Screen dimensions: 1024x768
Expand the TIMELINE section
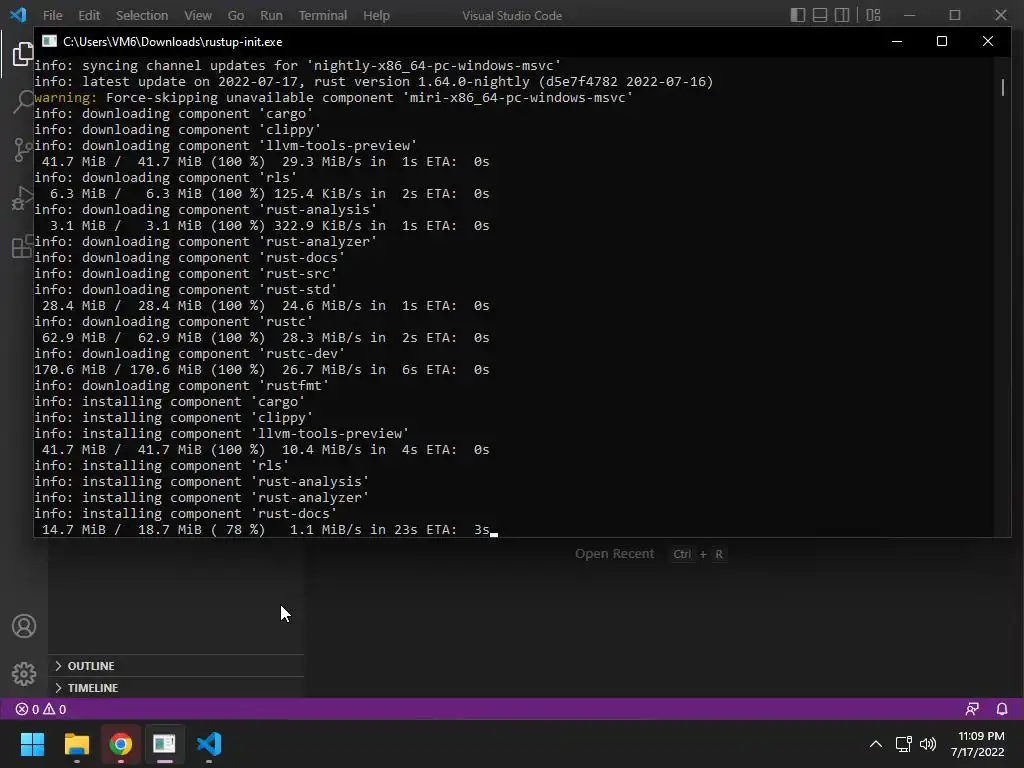point(176,688)
